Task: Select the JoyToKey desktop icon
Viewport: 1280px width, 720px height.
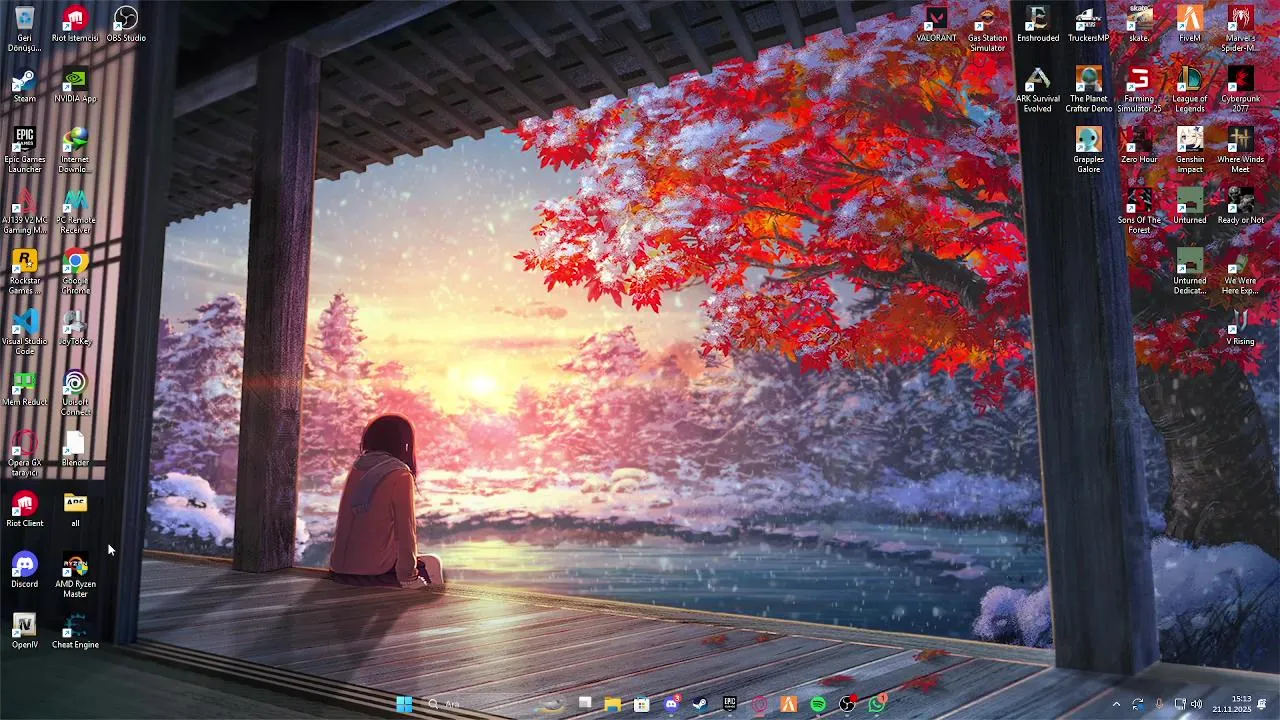Action: coord(75,328)
